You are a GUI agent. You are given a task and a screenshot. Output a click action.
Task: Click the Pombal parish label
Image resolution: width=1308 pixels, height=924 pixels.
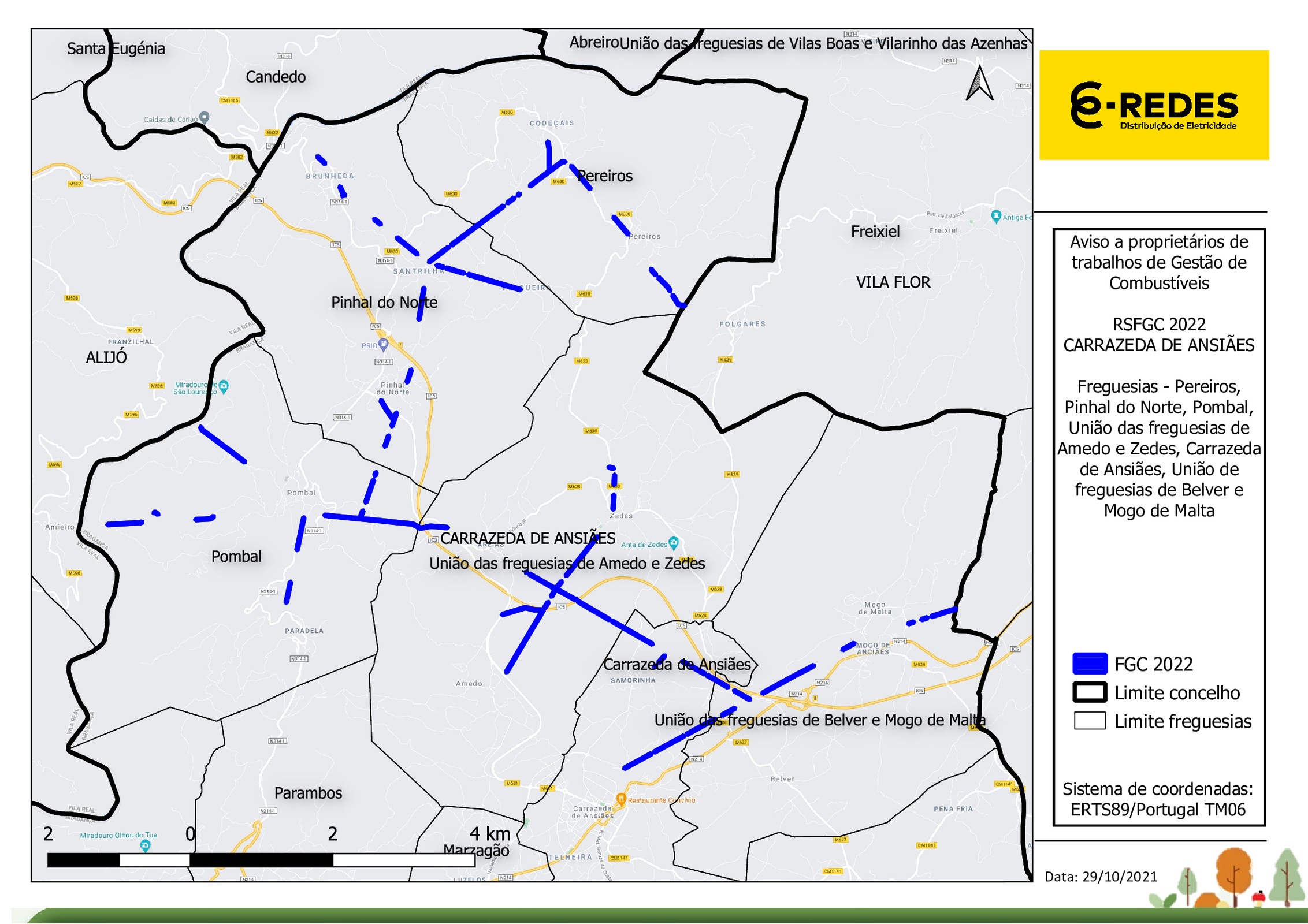click(x=236, y=556)
